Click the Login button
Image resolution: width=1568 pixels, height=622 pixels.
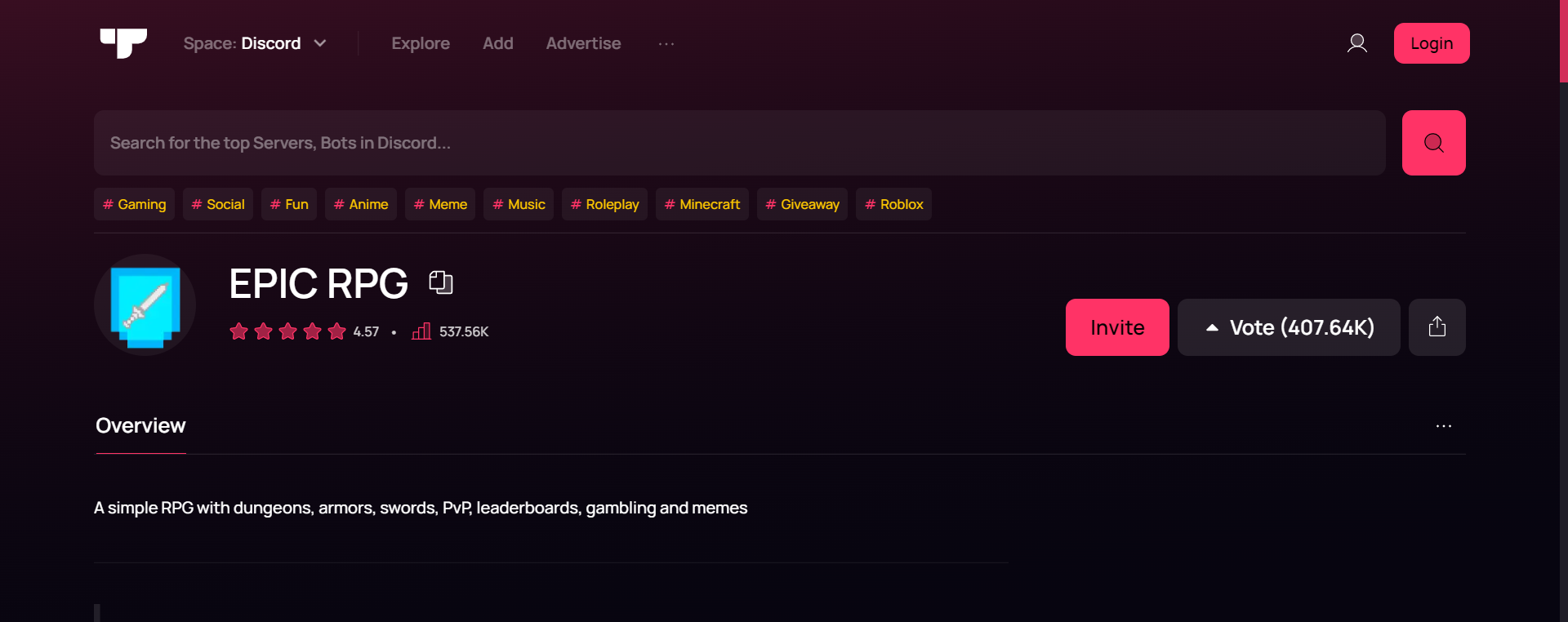(x=1431, y=43)
